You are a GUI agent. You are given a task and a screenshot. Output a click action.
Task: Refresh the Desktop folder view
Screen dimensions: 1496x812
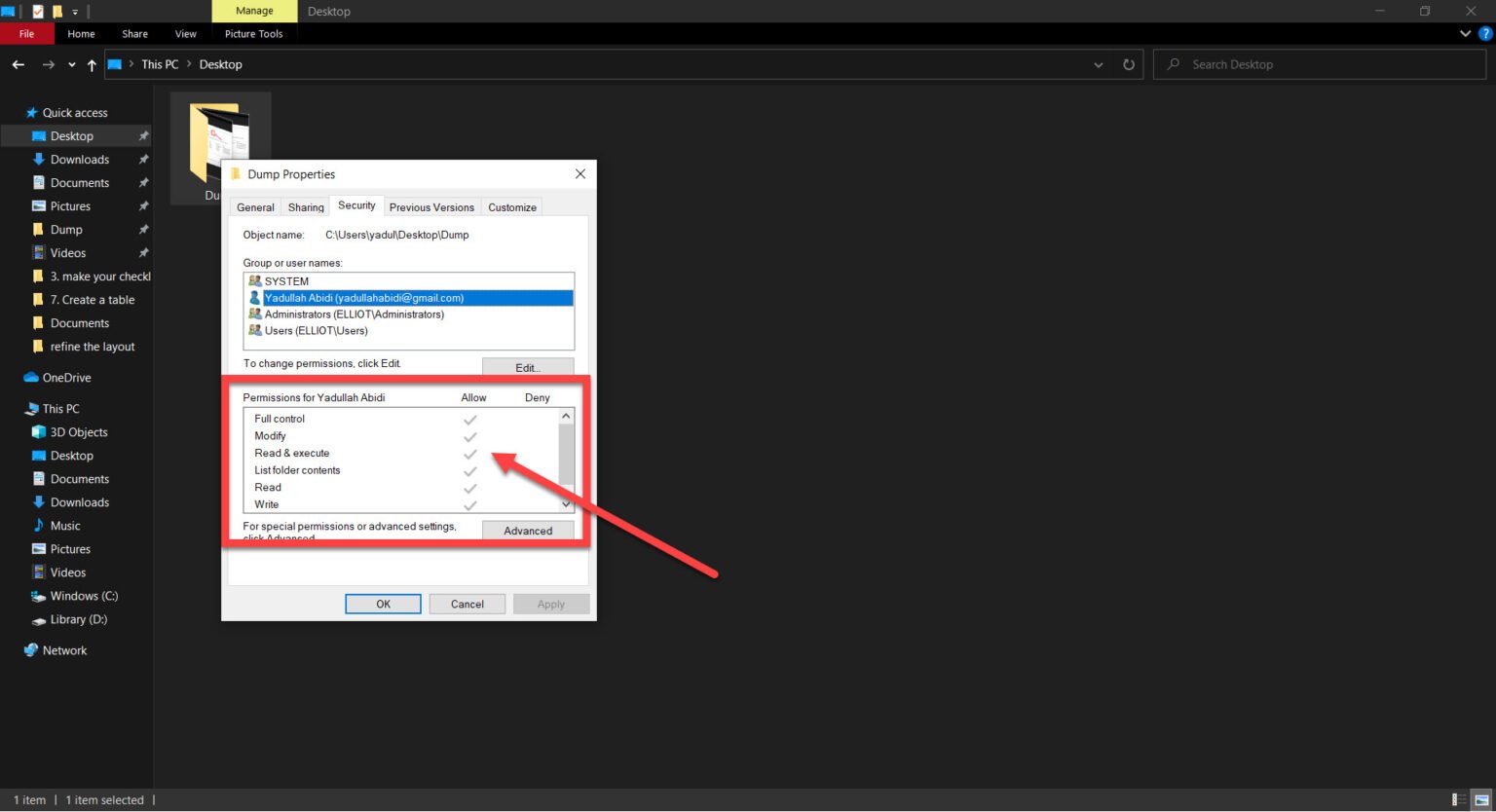point(1129,64)
